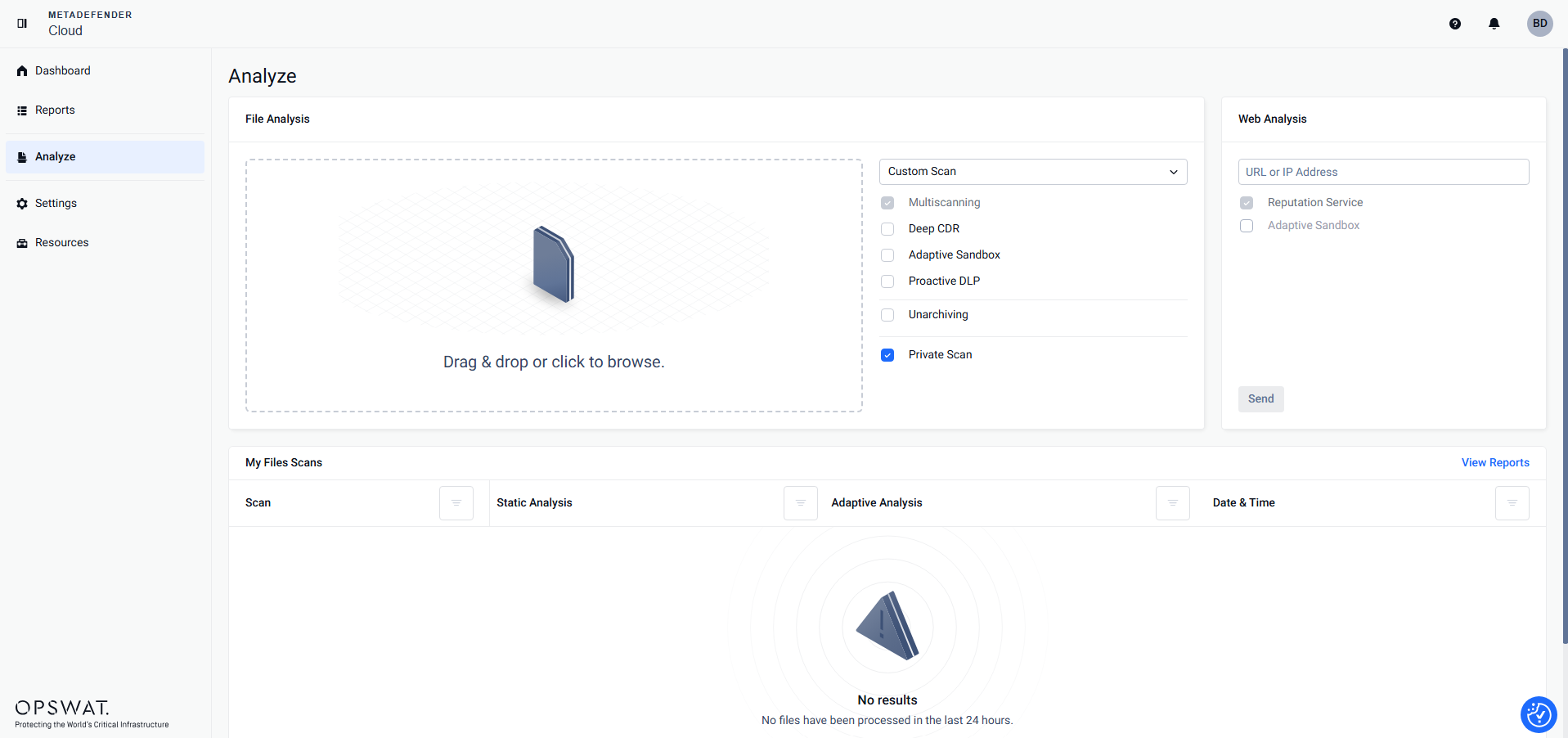Focus the URL or IP Address field
The width and height of the screenshot is (1568, 738).
pyautogui.click(x=1383, y=172)
